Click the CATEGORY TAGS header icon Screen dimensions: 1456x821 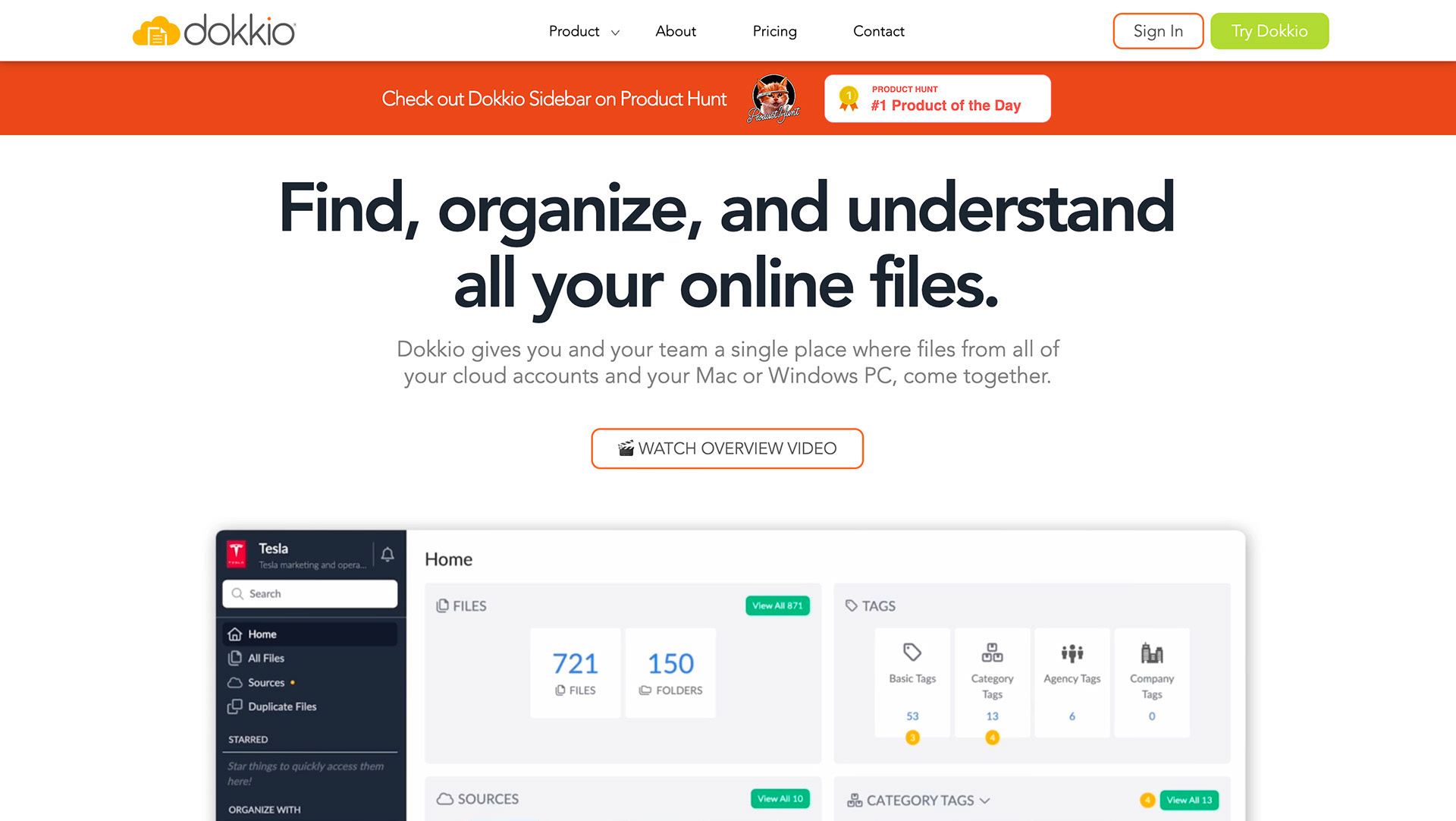point(855,800)
